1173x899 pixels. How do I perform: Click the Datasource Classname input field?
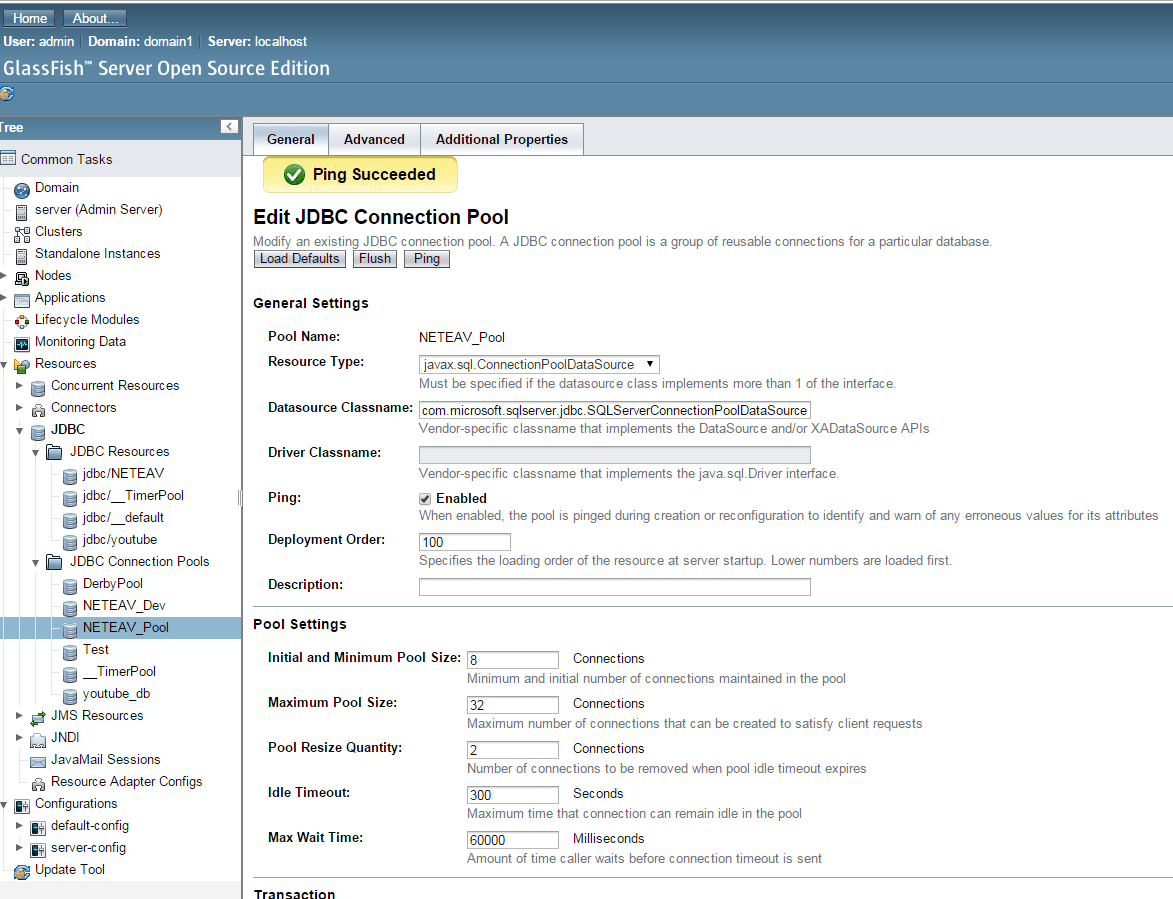(x=615, y=410)
